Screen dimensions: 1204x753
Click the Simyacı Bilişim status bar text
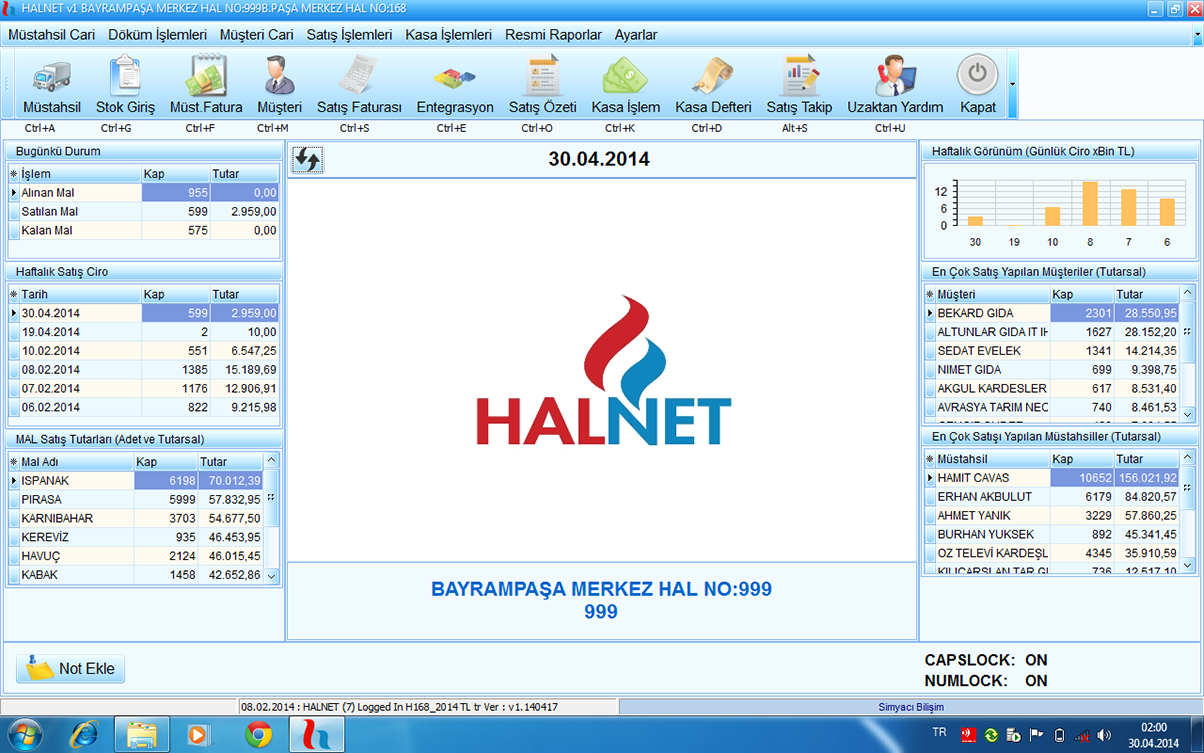tap(911, 707)
